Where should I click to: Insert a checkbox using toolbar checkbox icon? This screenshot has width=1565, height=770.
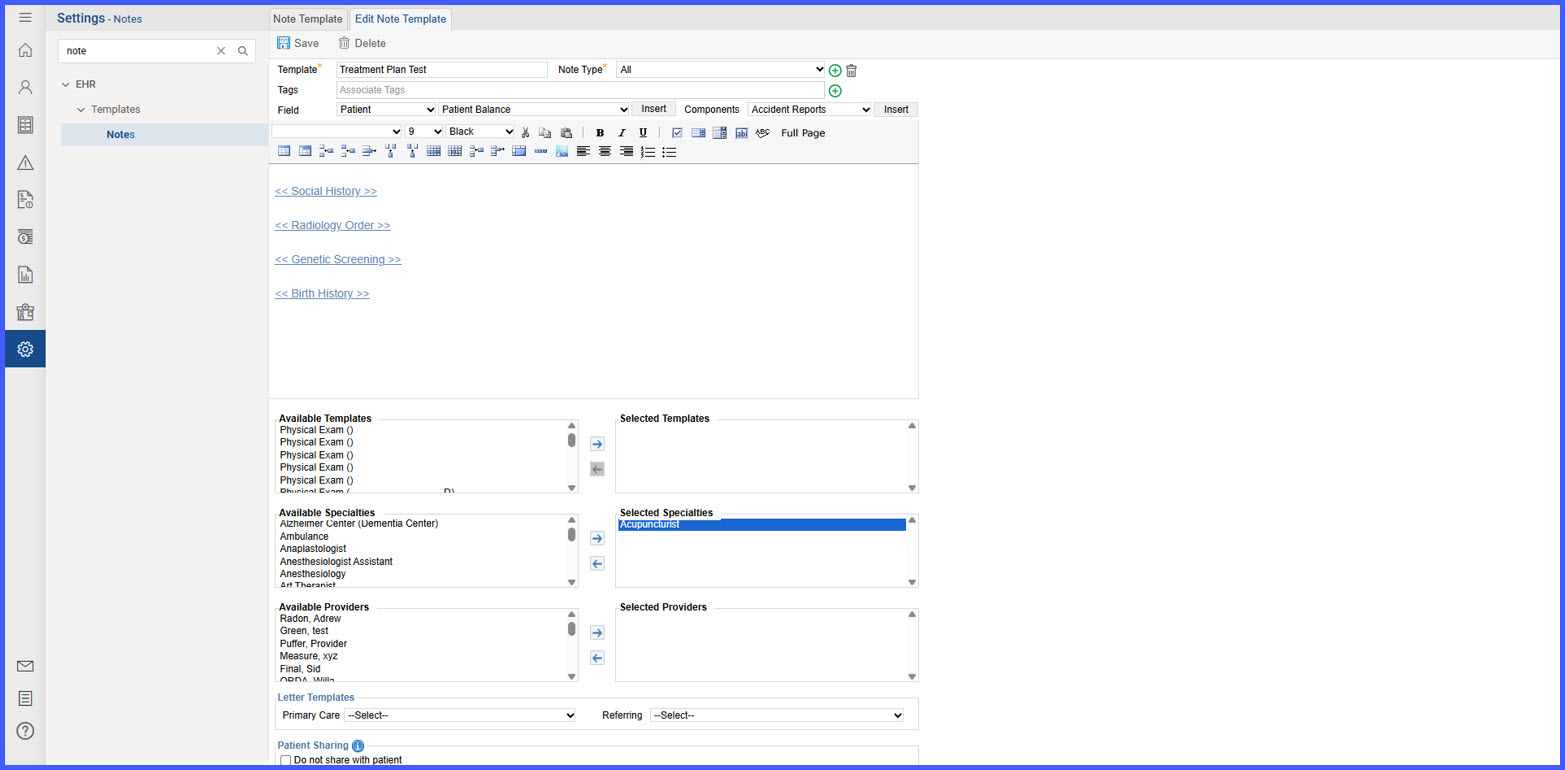click(677, 132)
